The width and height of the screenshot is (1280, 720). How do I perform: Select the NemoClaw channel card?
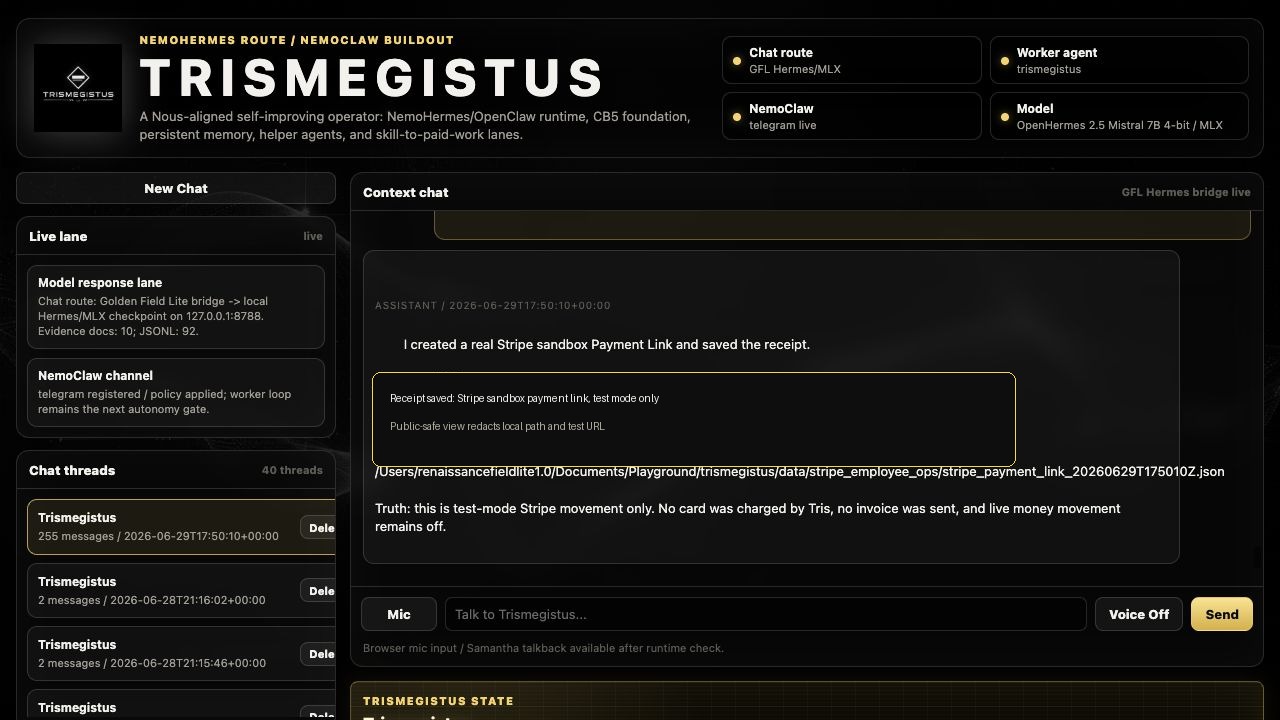pyautogui.click(x=176, y=392)
